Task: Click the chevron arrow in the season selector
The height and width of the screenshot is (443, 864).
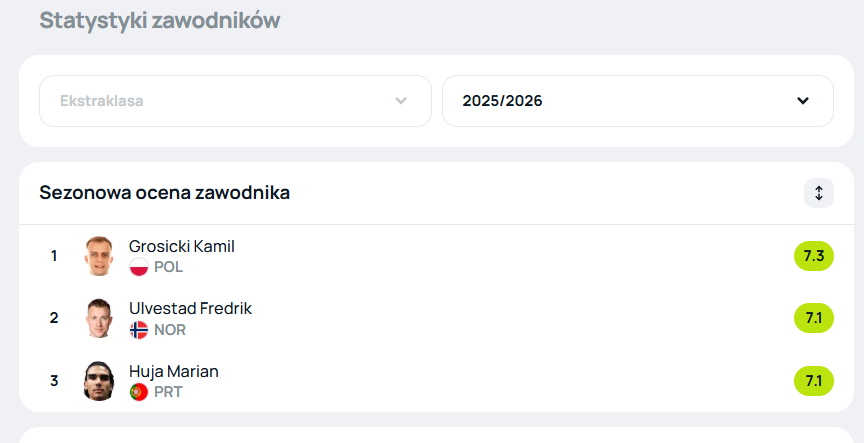Action: pos(803,101)
